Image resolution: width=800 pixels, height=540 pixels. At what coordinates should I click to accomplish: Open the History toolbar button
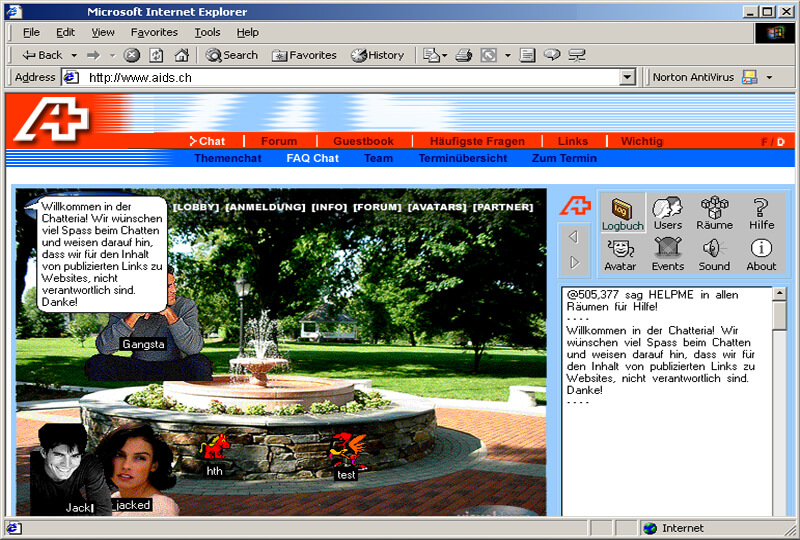click(378, 55)
